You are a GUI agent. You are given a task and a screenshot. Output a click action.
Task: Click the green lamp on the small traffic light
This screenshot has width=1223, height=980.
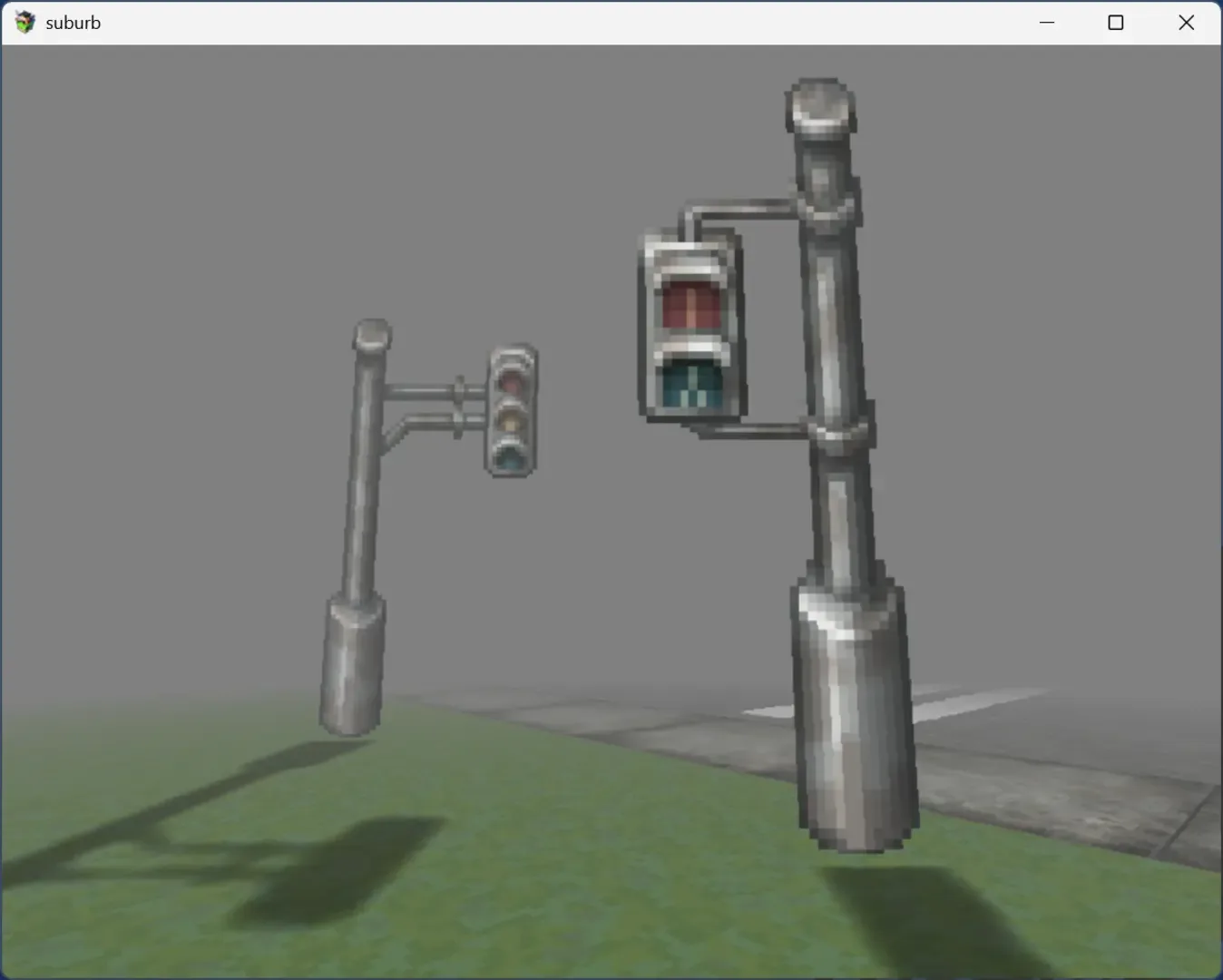[x=512, y=454]
